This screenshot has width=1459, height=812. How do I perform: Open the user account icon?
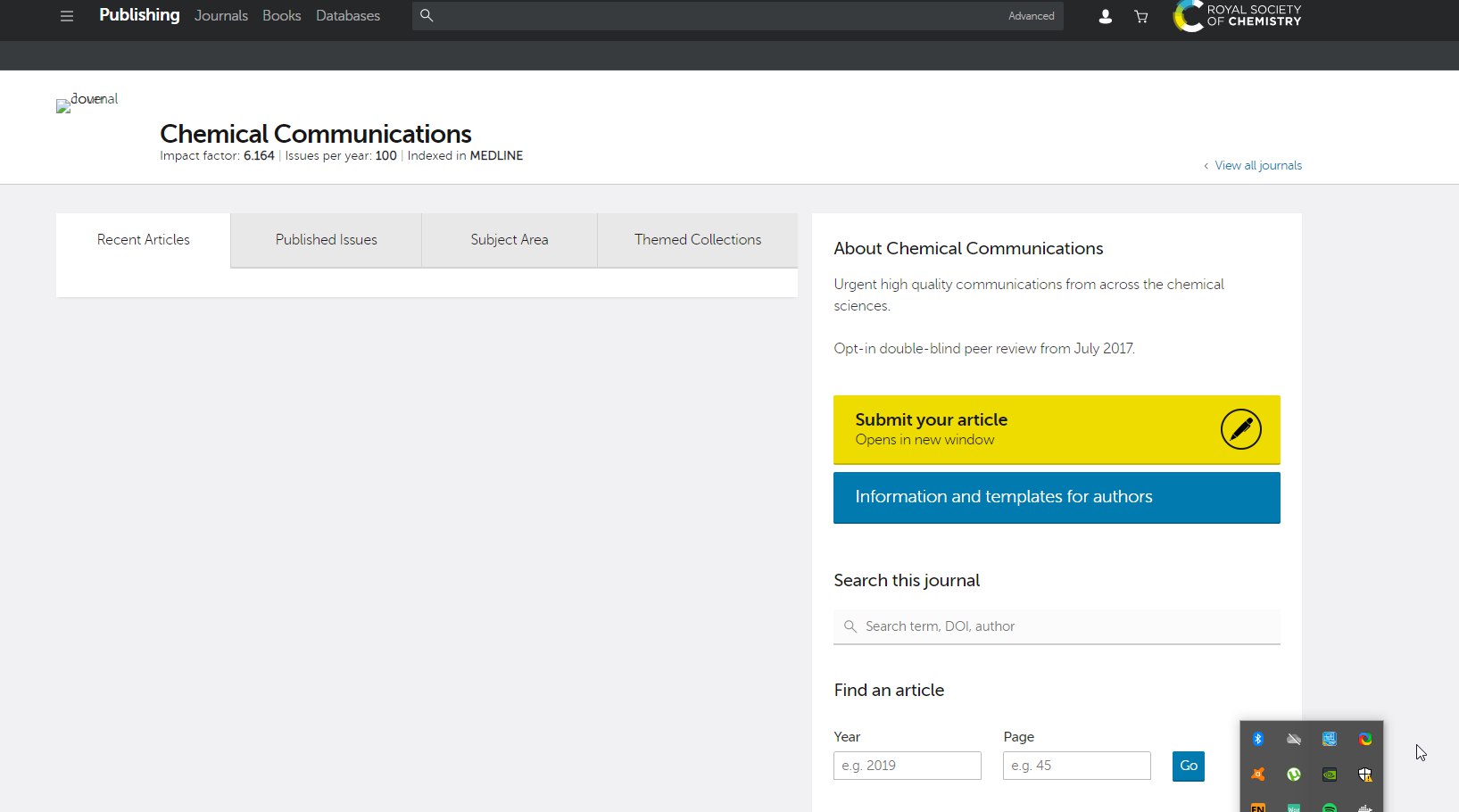click(1105, 16)
